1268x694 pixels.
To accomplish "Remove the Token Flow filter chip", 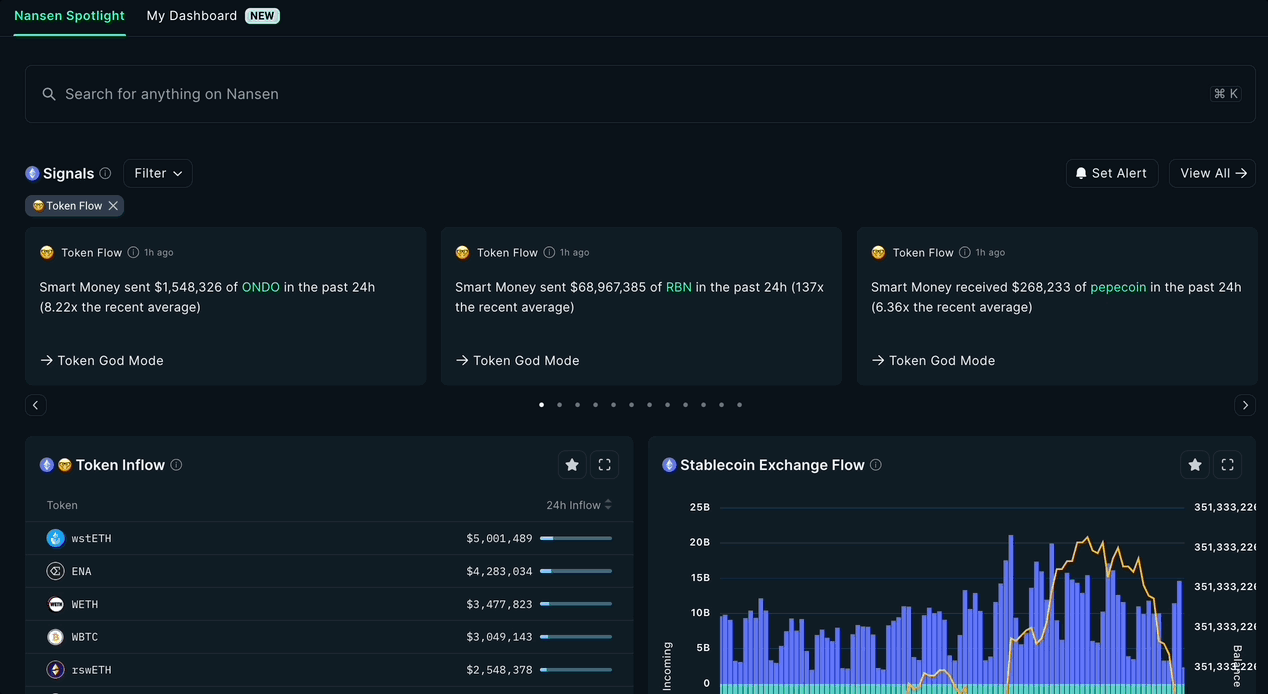I will pyautogui.click(x=112, y=205).
